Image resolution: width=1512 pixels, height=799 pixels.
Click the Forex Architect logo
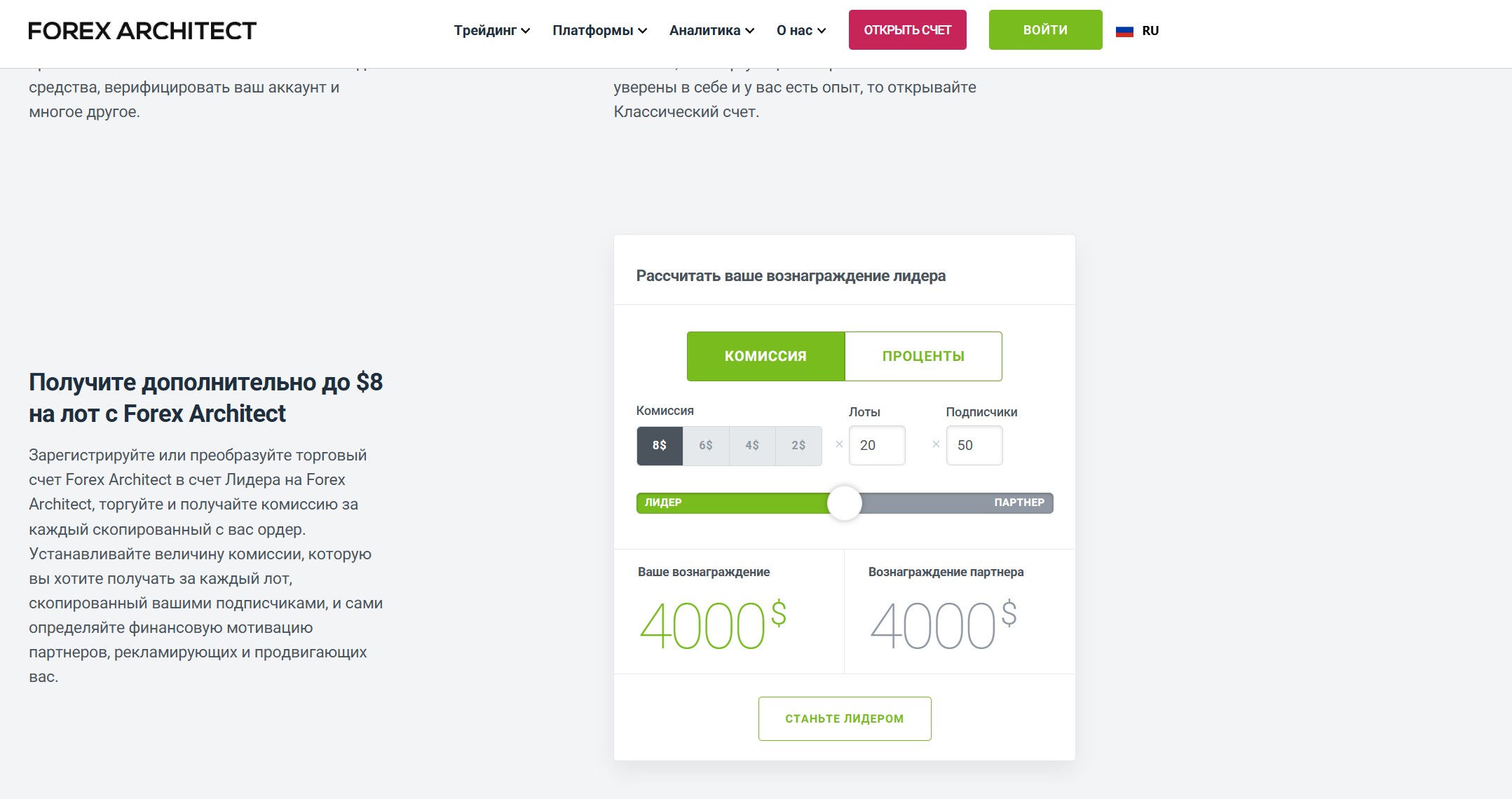tap(142, 31)
